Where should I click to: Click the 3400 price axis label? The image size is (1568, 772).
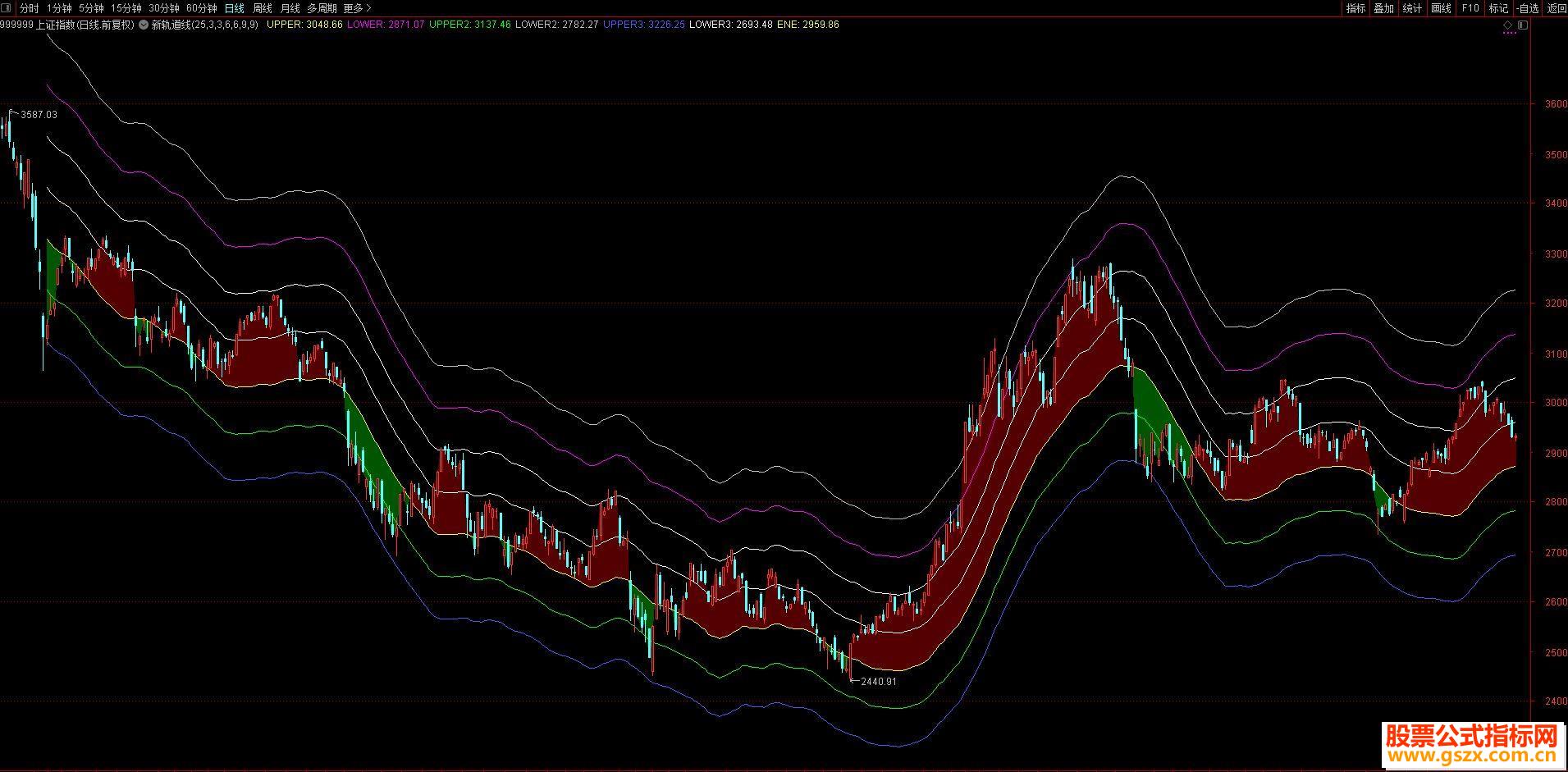point(1557,203)
